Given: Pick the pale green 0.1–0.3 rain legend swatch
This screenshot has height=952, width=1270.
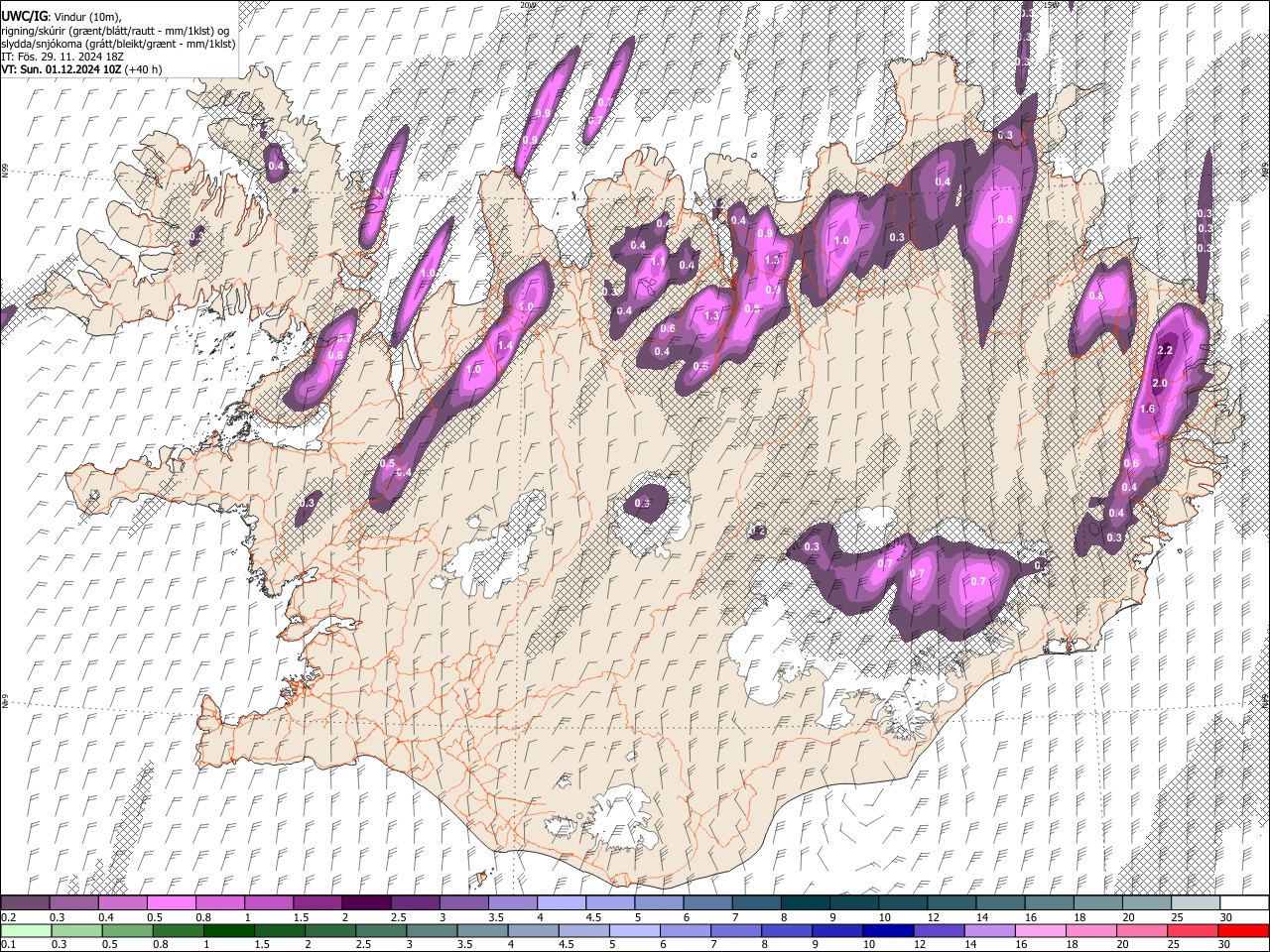Looking at the screenshot, I should click(x=25, y=930).
